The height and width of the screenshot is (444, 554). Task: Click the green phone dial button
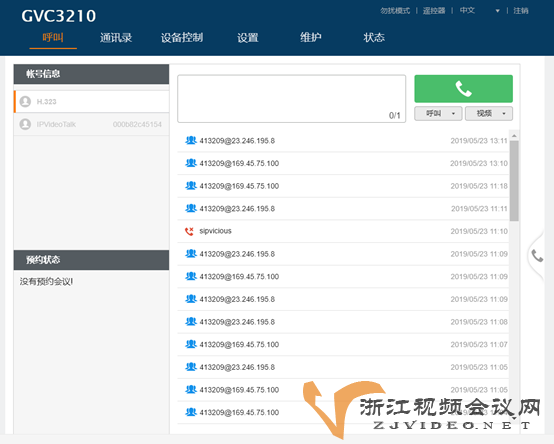click(463, 89)
